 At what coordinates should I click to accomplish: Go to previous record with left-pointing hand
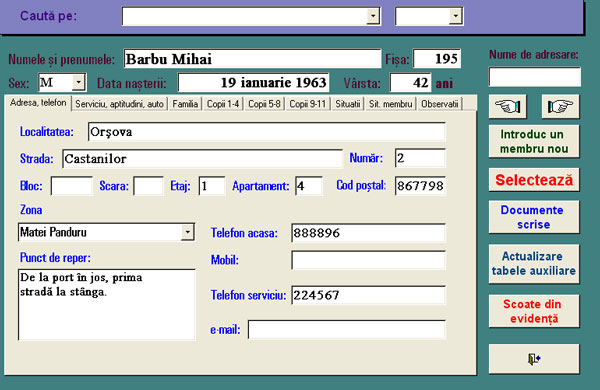coord(507,106)
